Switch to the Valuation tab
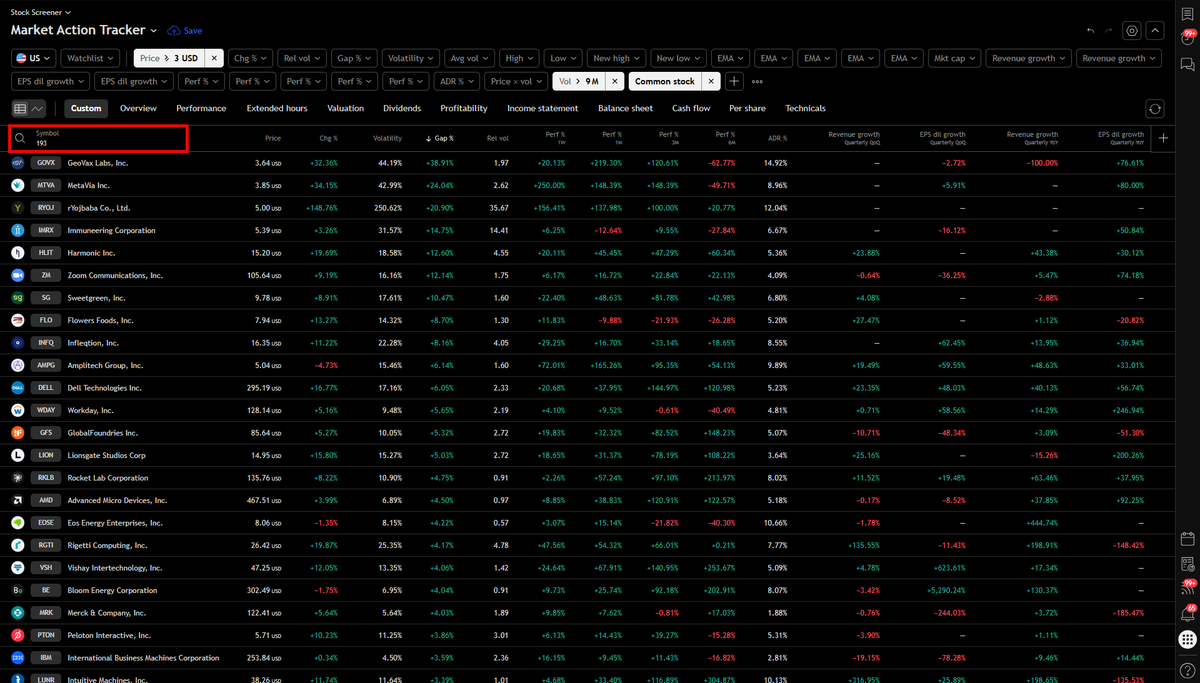This screenshot has height=683, width=1200. pyautogui.click(x=345, y=108)
